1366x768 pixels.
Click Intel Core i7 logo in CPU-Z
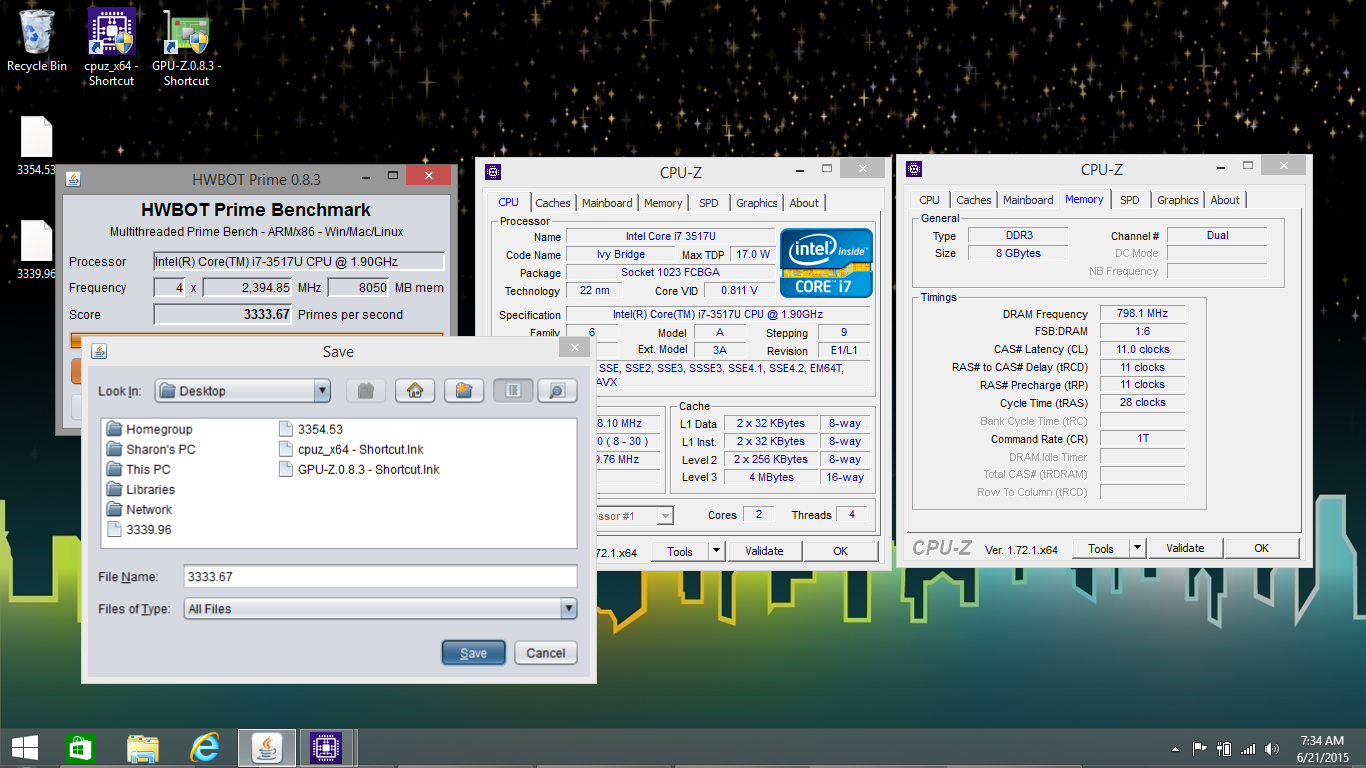point(826,264)
